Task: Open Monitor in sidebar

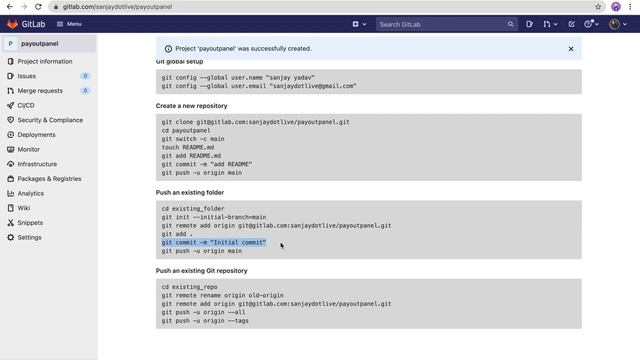Action: tap(29, 149)
